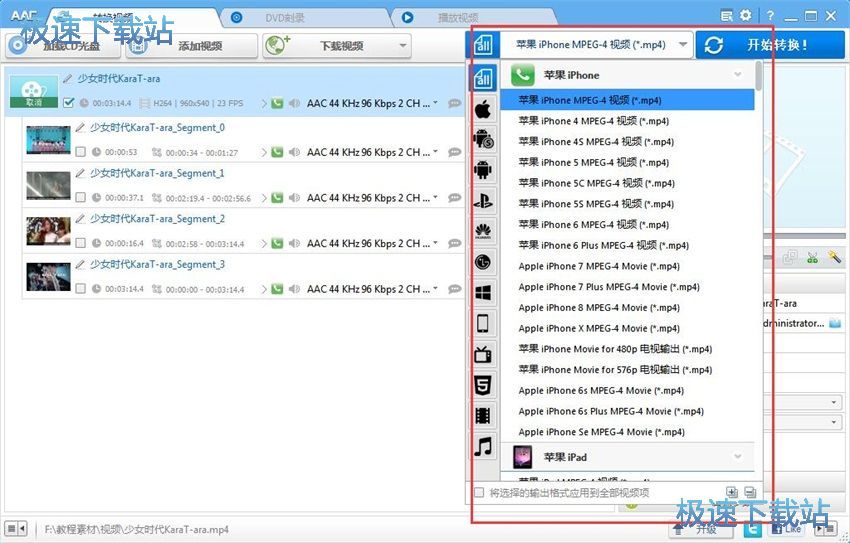Viewport: 850px width, 543px height.
Task: Open audio track dropdown on main video row
Action: (x=435, y=102)
